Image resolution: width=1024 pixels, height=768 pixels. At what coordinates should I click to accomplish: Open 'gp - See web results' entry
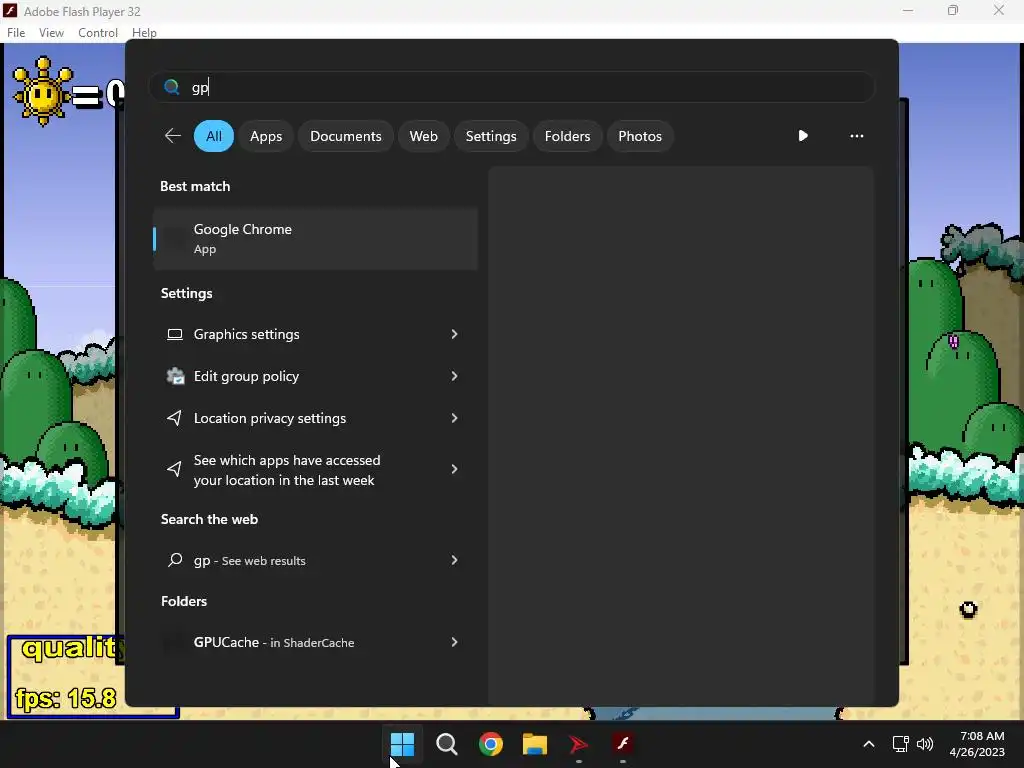[x=315, y=560]
